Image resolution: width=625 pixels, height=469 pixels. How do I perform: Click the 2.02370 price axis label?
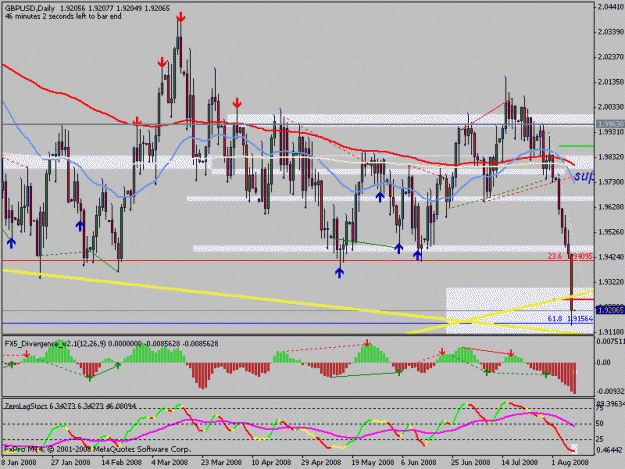pos(611,57)
